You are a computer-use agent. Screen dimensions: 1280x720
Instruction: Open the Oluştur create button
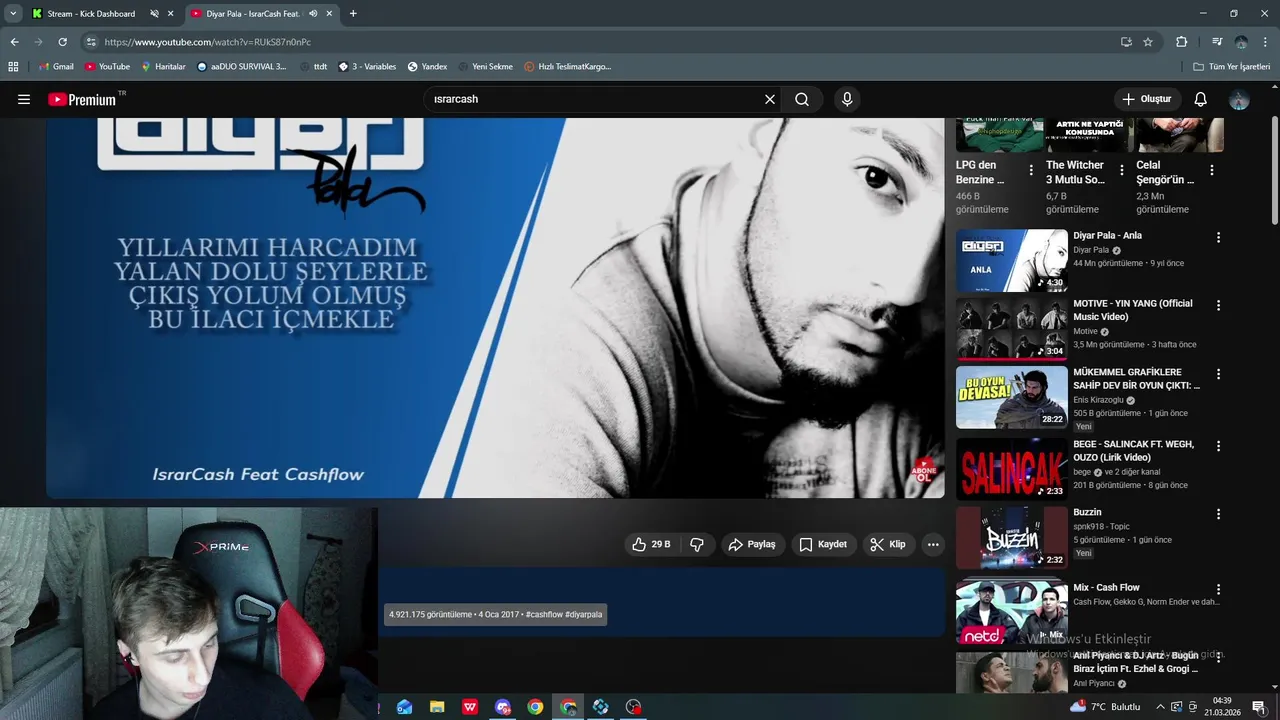[1146, 99]
